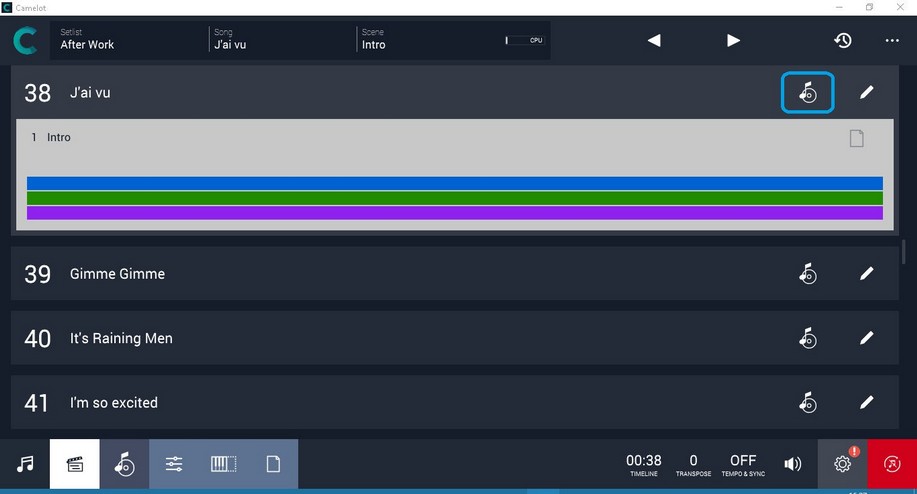Open backing track for I'm so excited
Viewport: 917px width, 494px height.
(807, 403)
